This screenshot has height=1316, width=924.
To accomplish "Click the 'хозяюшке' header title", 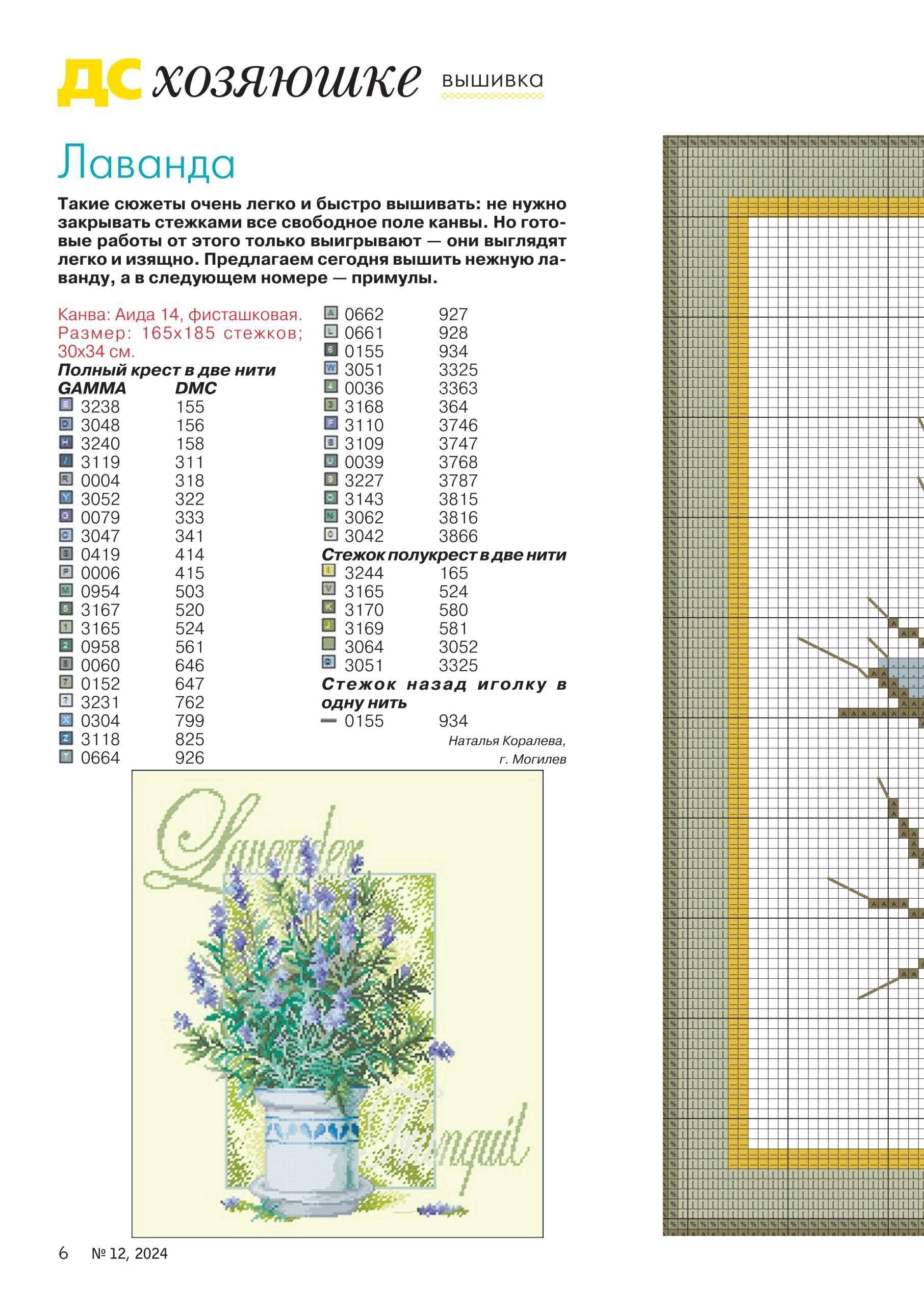I will coord(286,80).
